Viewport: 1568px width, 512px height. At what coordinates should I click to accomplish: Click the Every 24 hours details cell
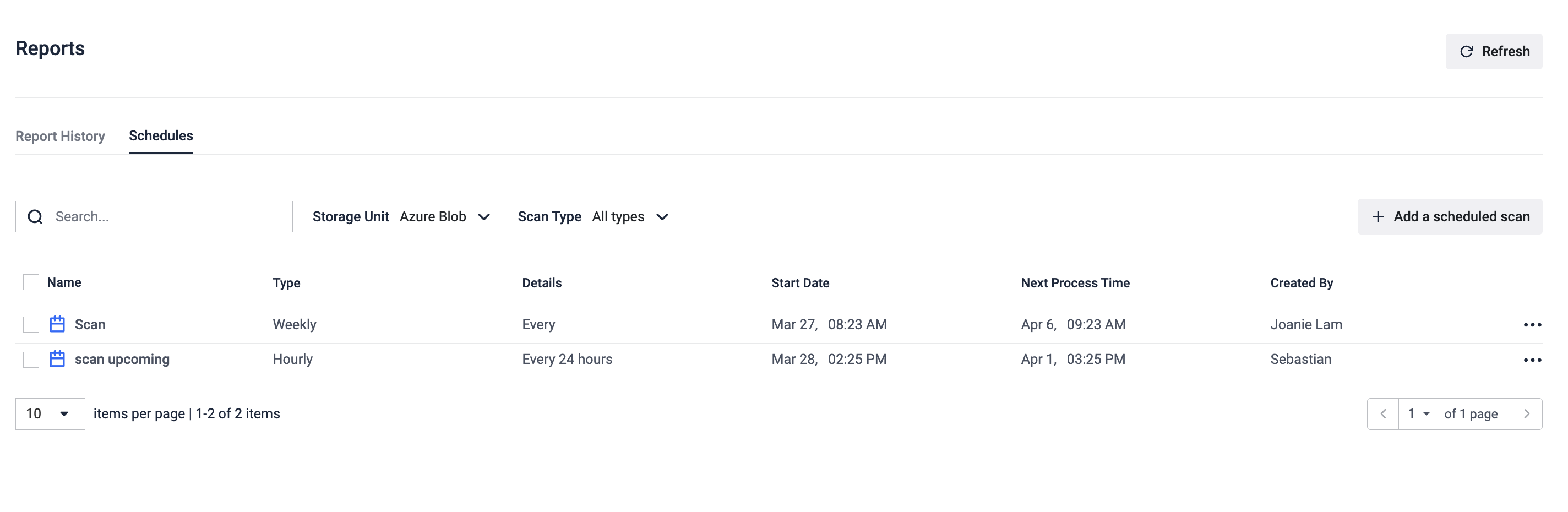click(x=567, y=359)
